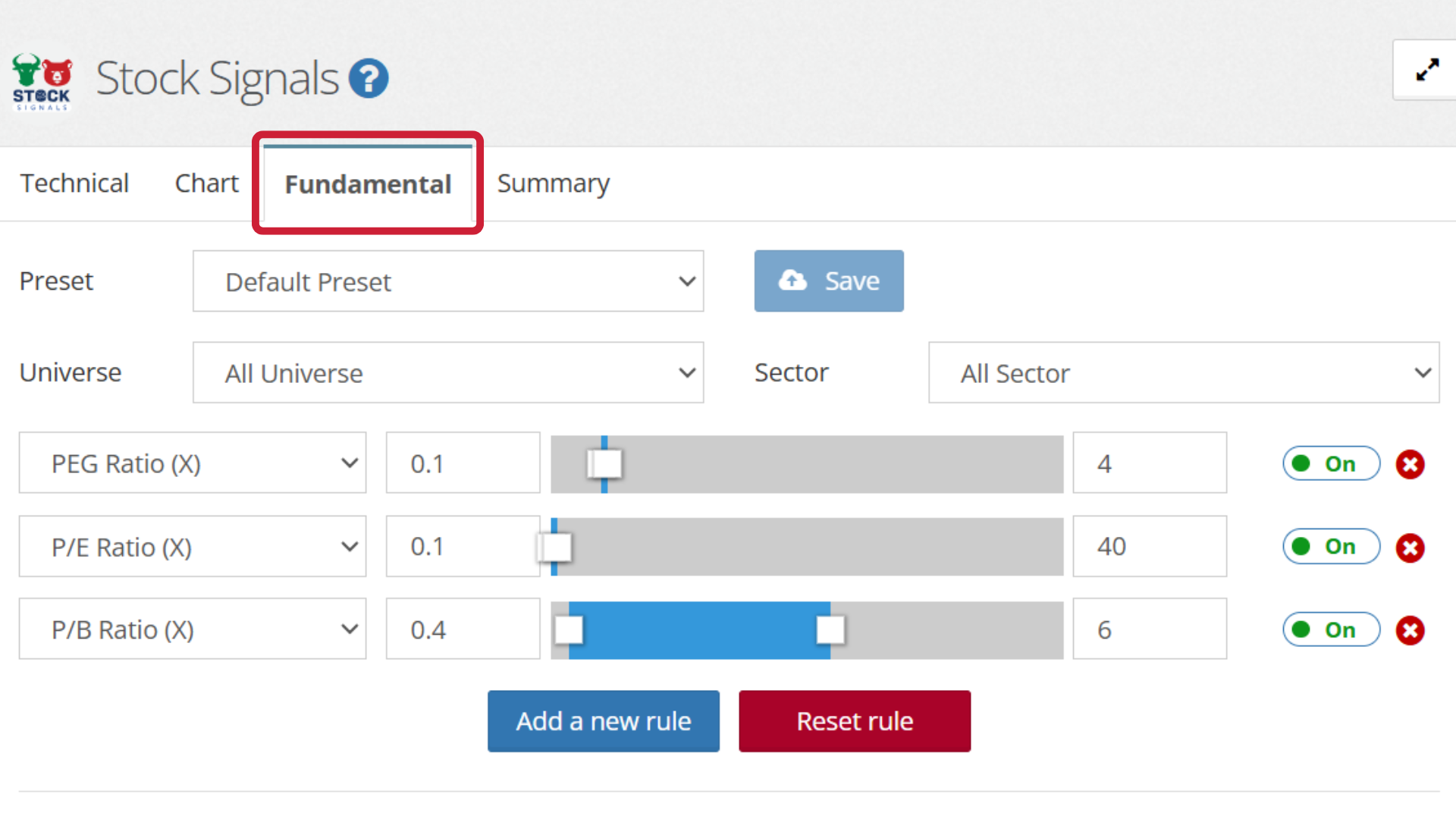Open the All Sector dropdown
1456x819 pixels.
(x=1183, y=372)
